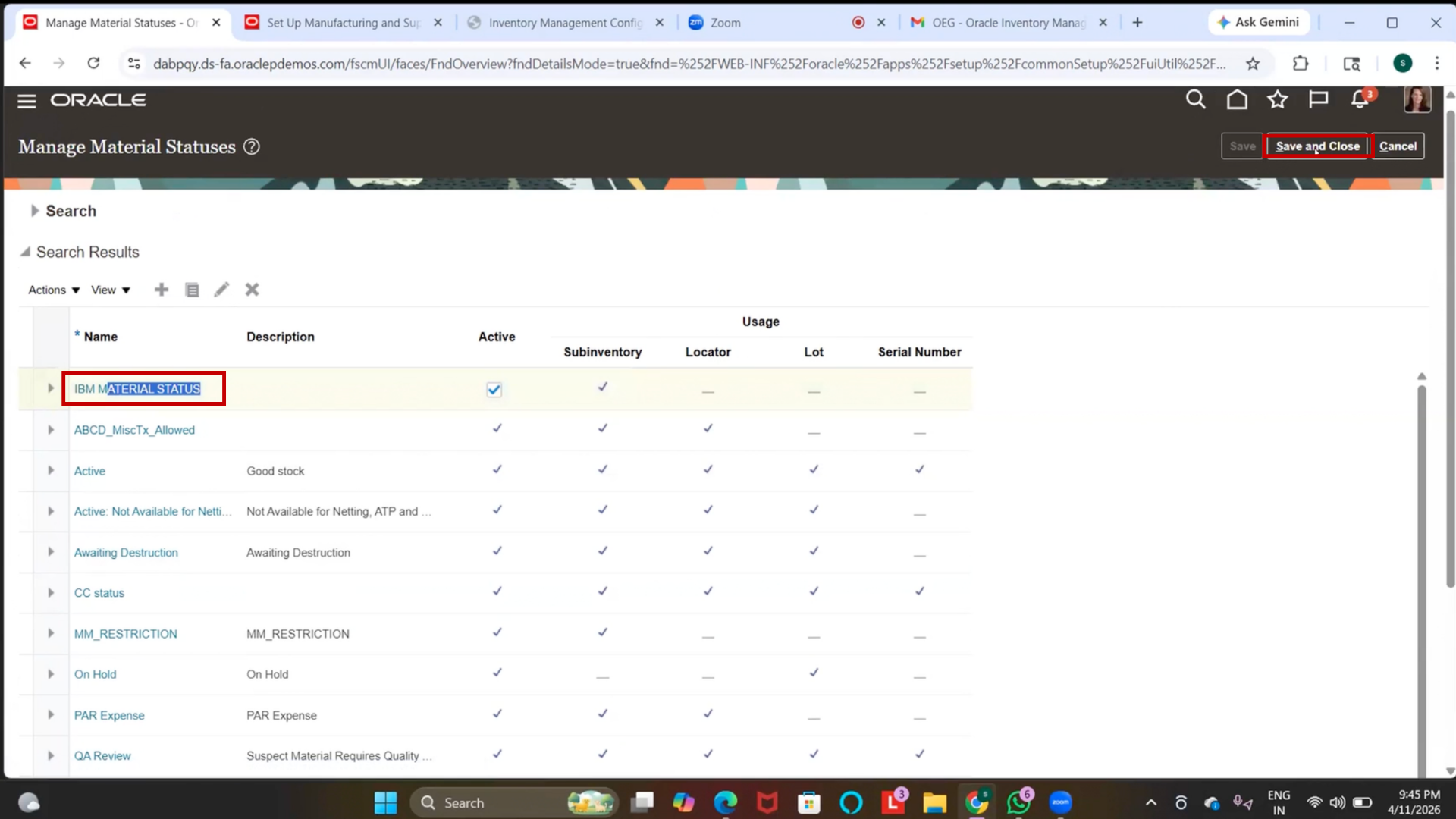Click Serial Number checkmark in Active row

pyautogui.click(x=920, y=469)
